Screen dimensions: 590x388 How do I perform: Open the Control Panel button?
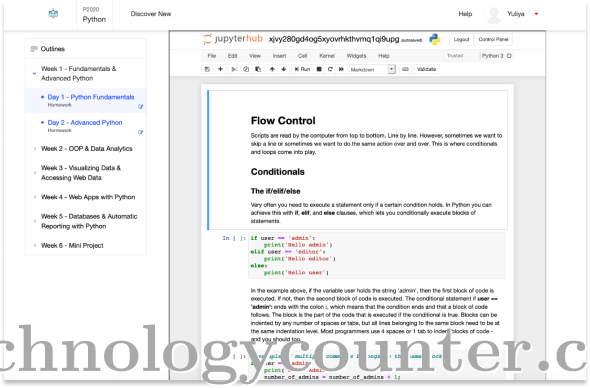(493, 40)
